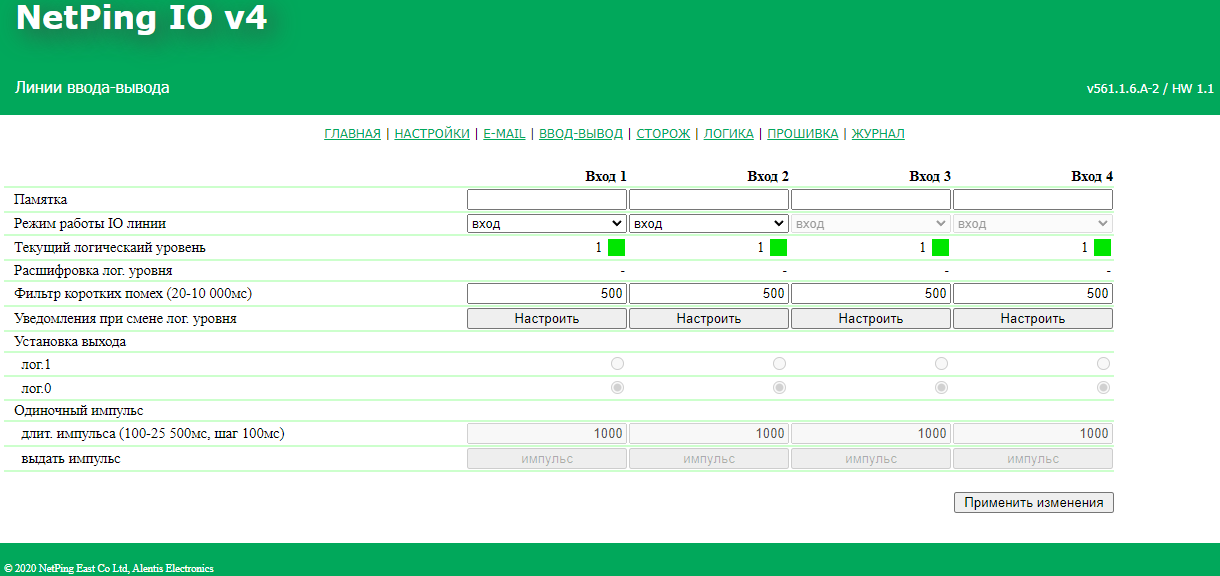1220x576 pixels.
Task: Click the green level indicator for Вход 3
Action: pos(940,248)
